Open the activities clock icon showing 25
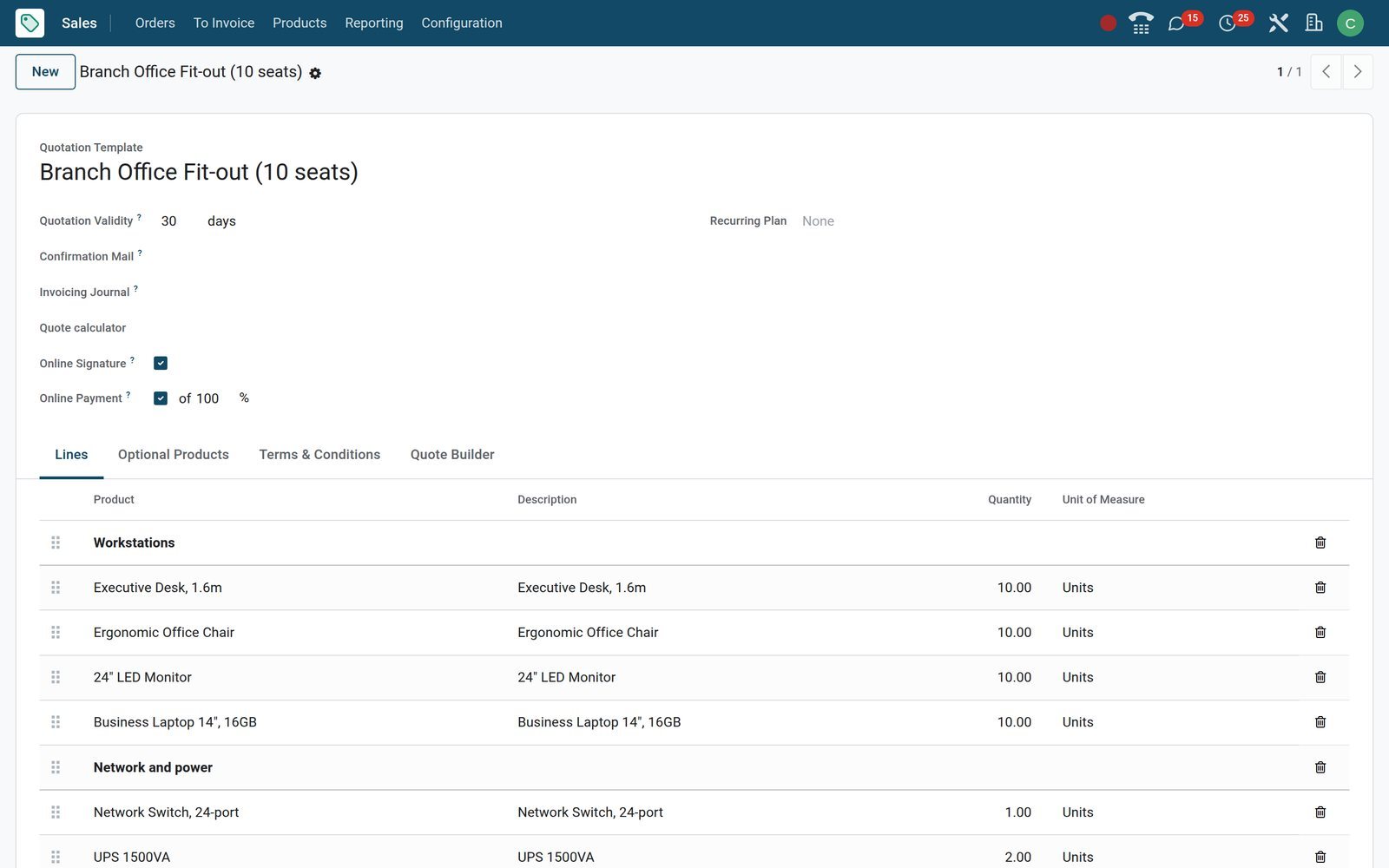This screenshot has height=868, width=1389. point(1227,23)
